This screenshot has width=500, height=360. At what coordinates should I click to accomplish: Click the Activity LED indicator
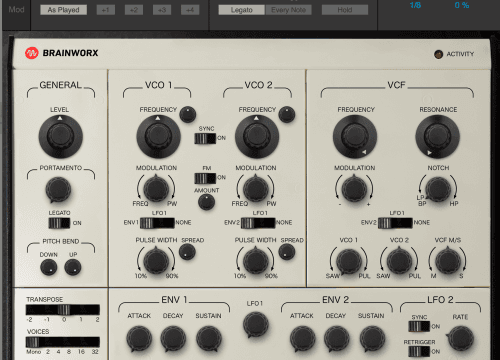tap(438, 54)
